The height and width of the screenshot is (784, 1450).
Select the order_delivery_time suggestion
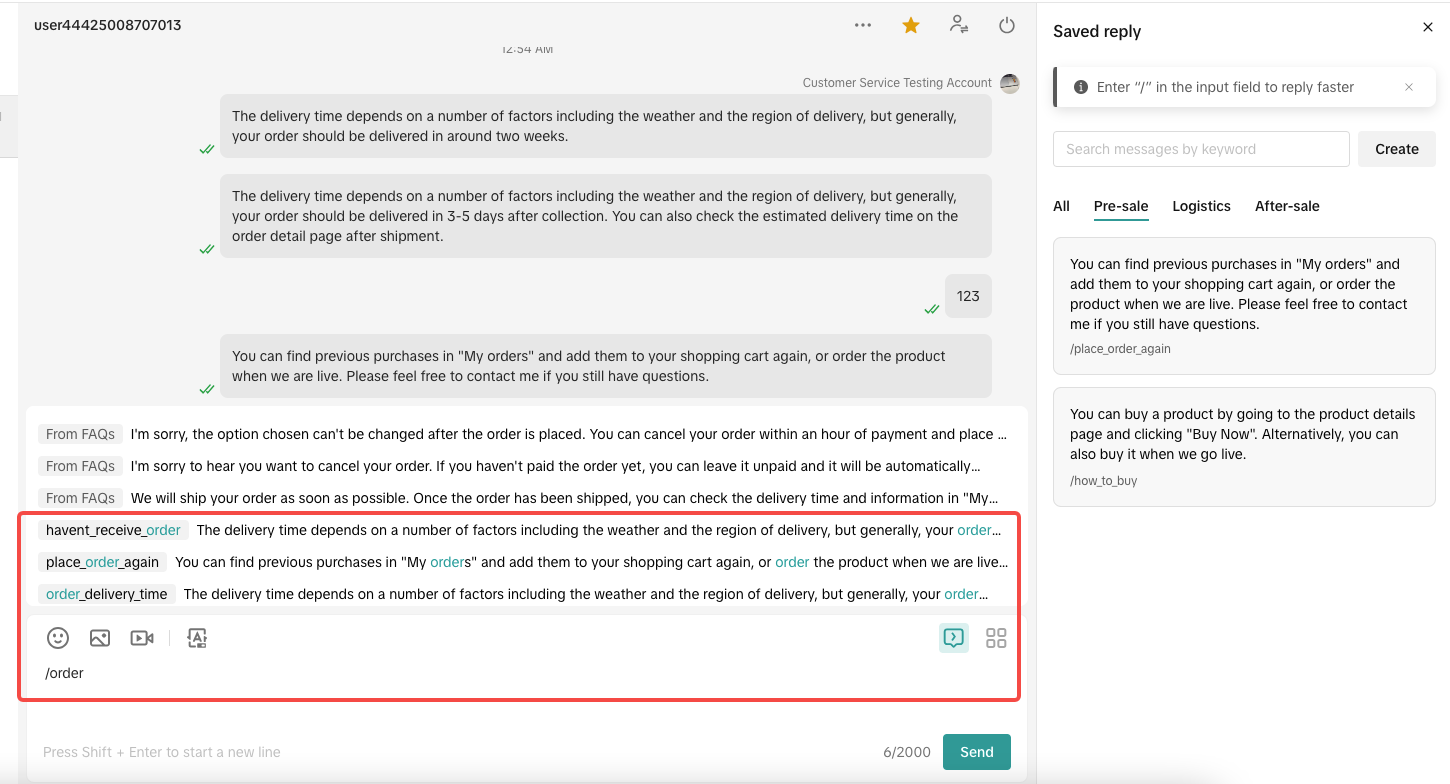point(107,594)
